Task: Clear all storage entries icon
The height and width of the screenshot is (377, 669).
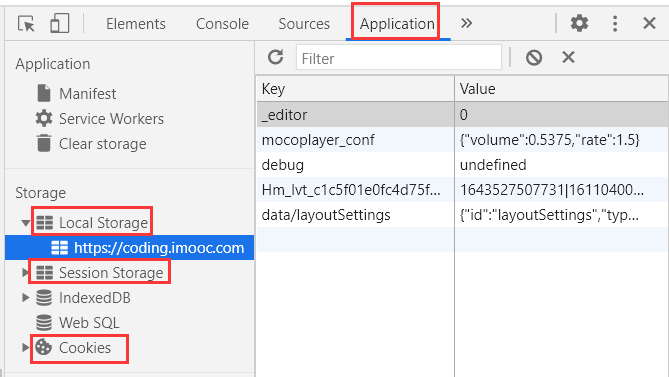Action: 534,57
